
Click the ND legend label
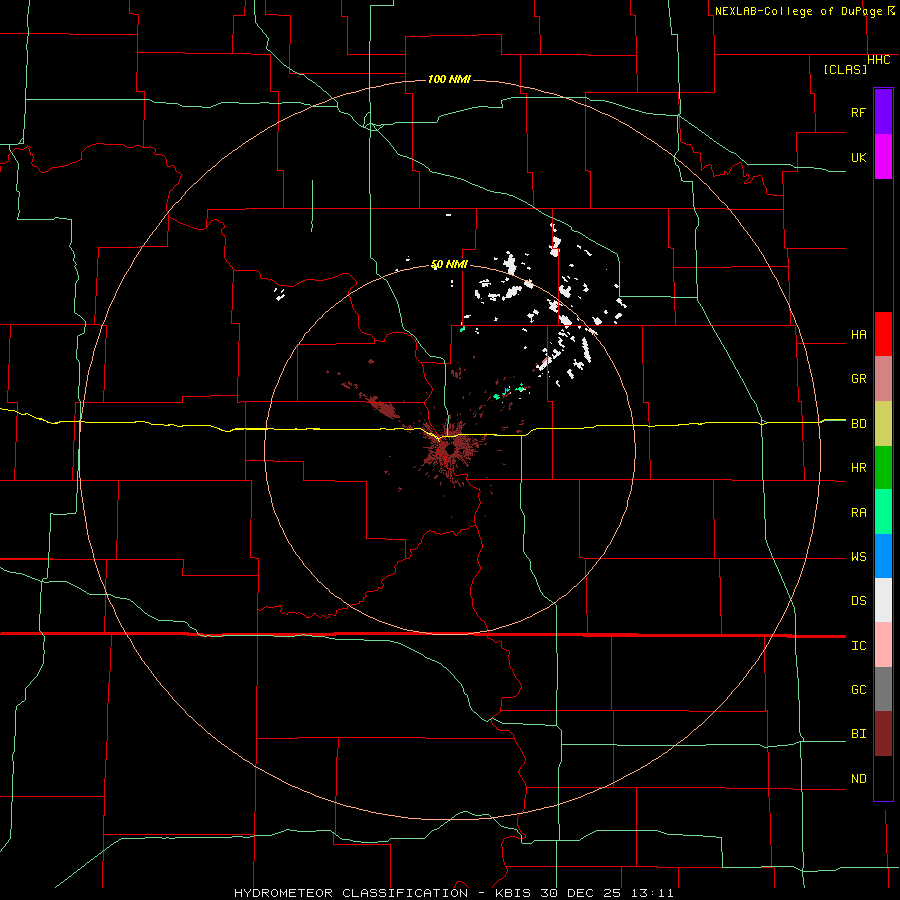(x=858, y=779)
